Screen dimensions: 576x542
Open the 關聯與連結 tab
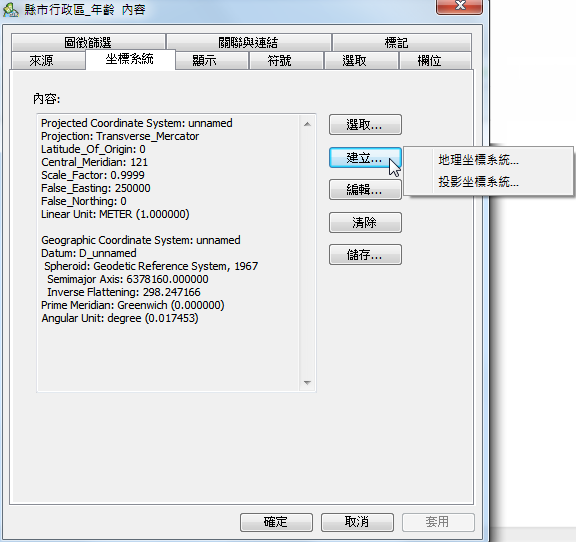pyautogui.click(x=249, y=43)
